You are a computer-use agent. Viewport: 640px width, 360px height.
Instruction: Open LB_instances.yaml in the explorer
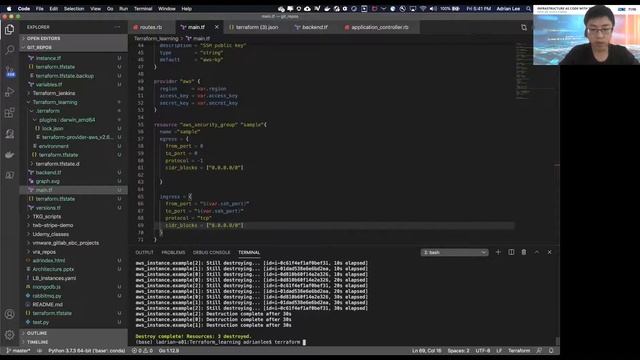tap(73, 278)
